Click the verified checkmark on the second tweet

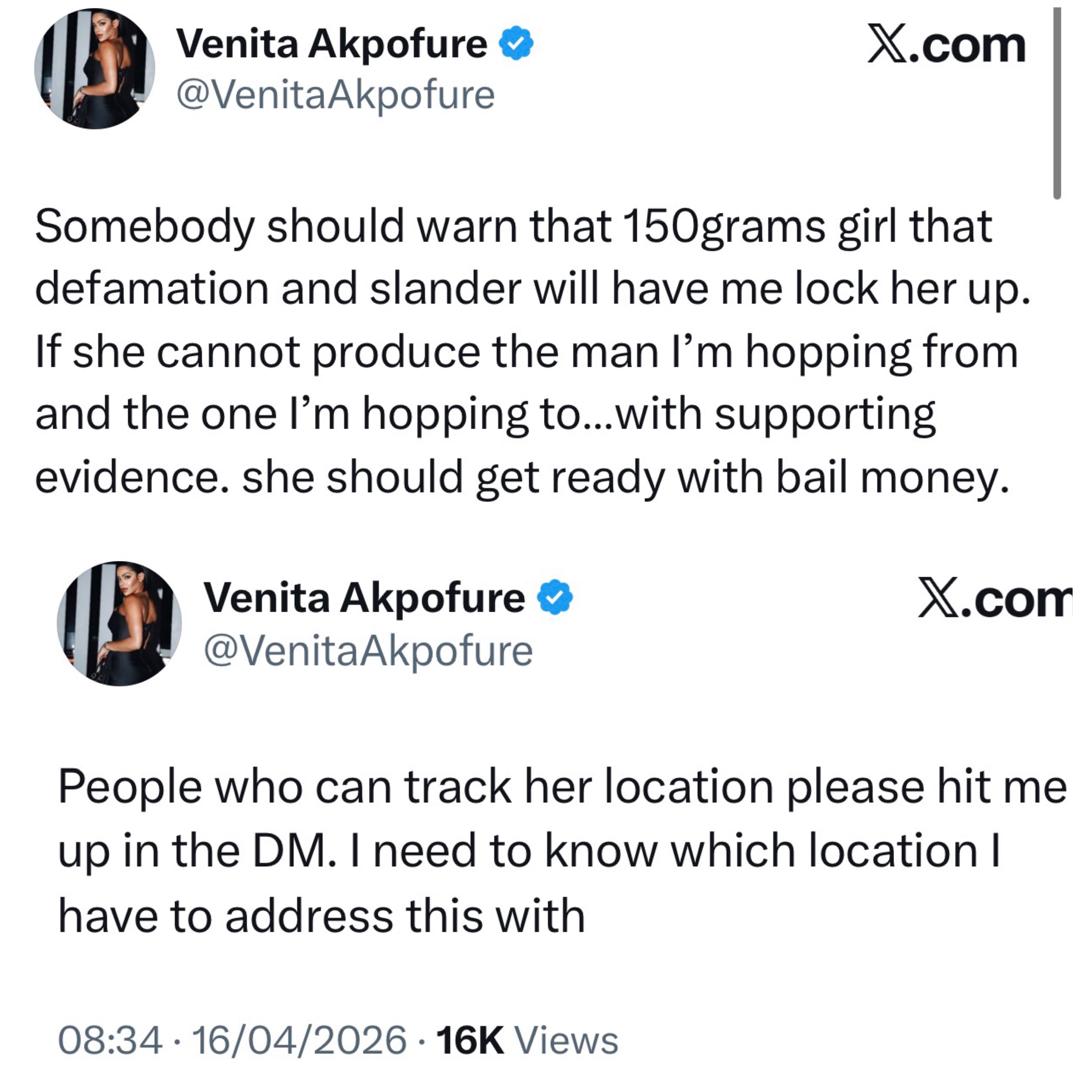556,595
